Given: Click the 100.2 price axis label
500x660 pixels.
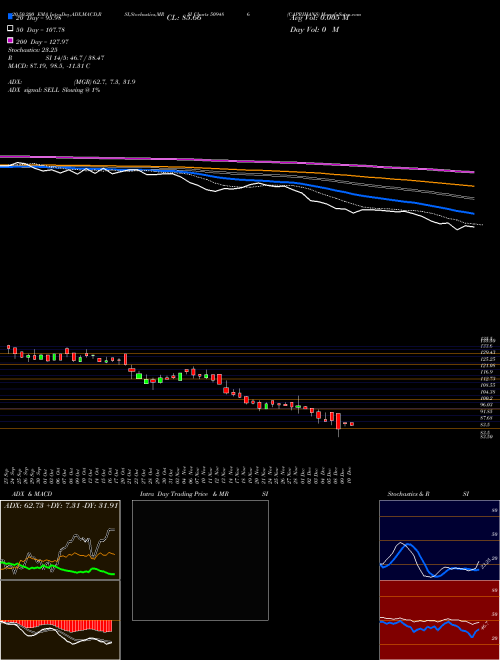Looking at the screenshot, I should click(x=487, y=398).
